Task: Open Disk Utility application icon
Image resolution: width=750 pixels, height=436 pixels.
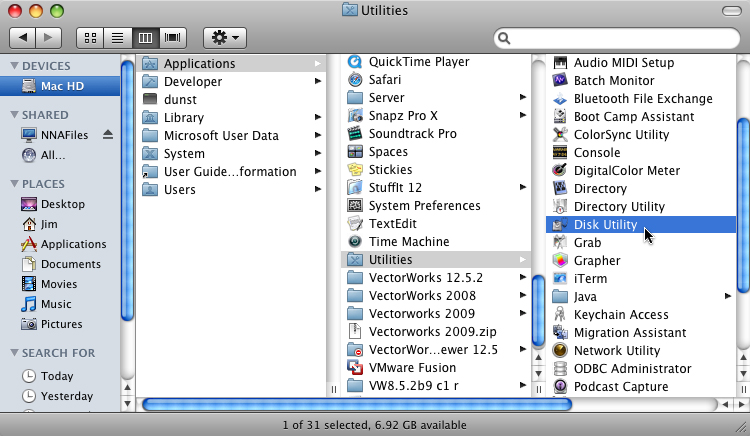Action: [560, 225]
